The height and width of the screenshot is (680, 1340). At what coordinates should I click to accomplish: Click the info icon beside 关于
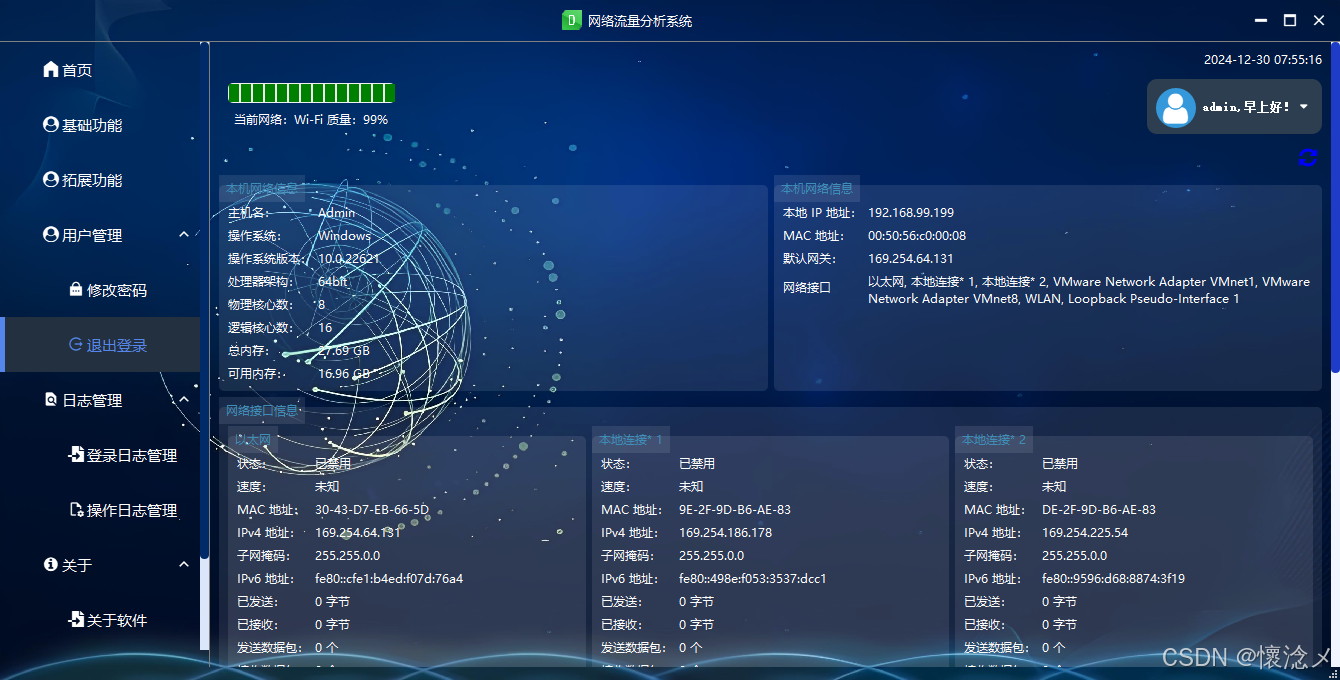point(51,565)
